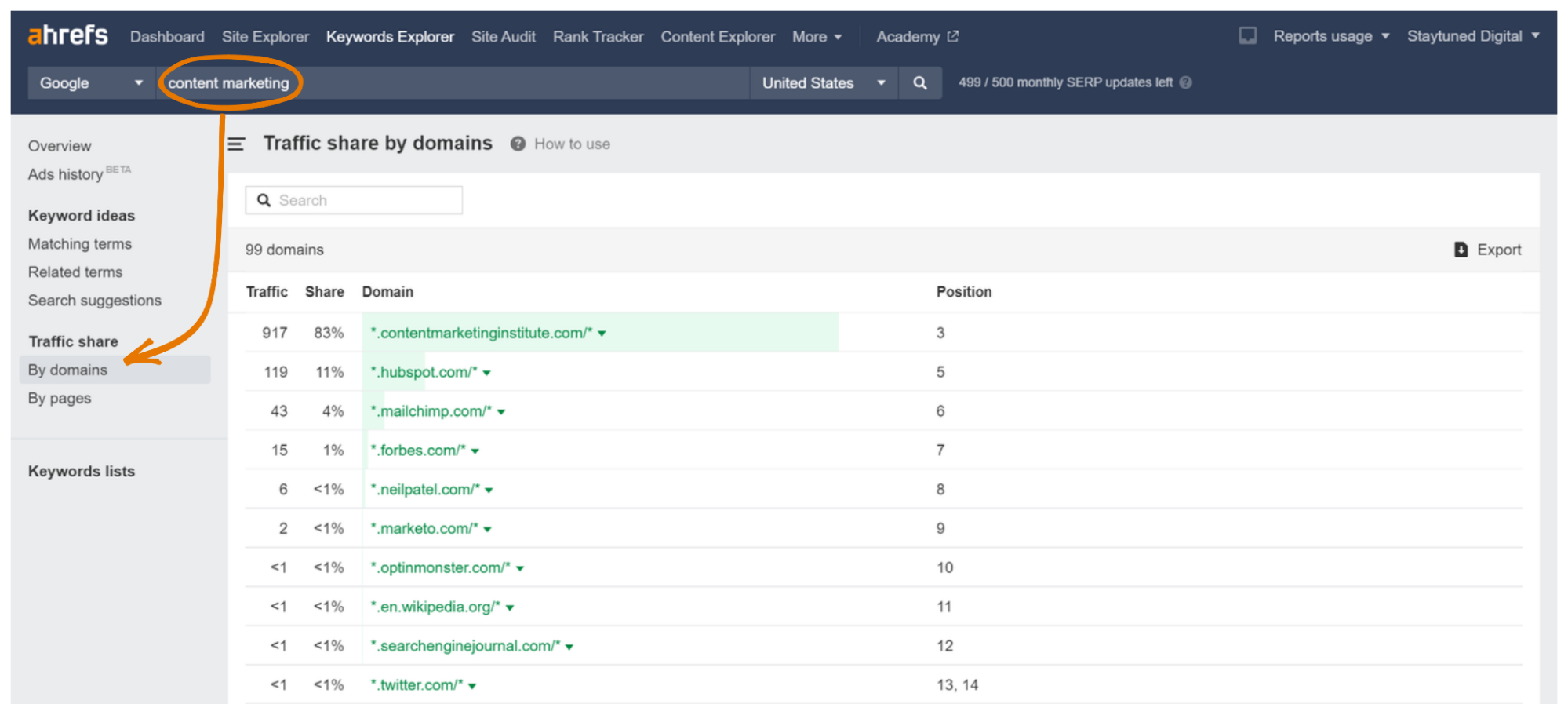Viewport: 1568px width, 715px height.
Task: Click the Export download icon
Action: (x=1461, y=250)
